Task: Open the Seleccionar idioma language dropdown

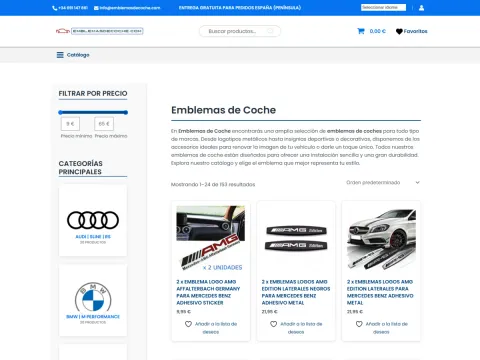Action: [383, 7]
